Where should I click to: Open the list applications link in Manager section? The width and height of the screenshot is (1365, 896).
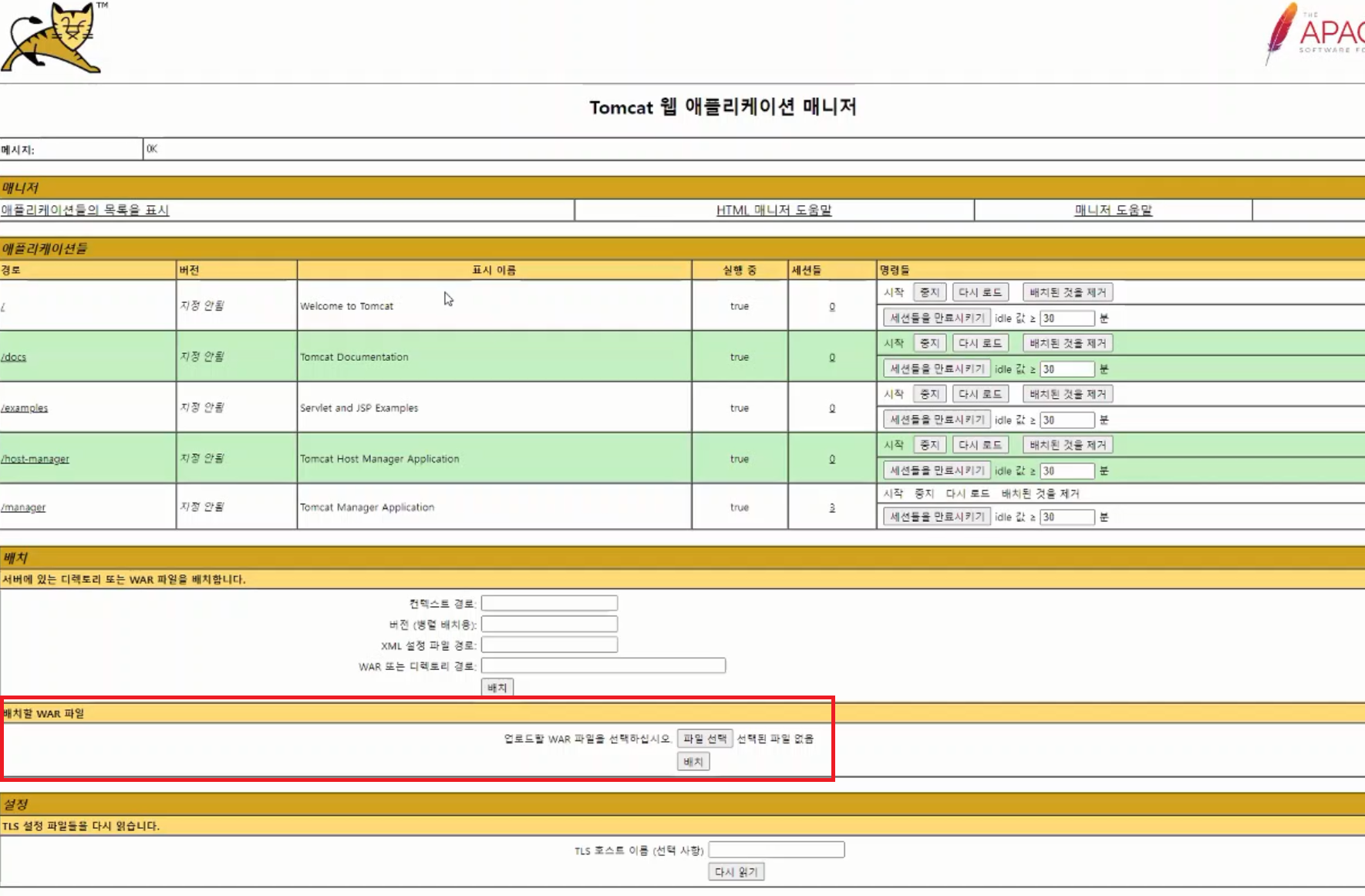point(85,210)
